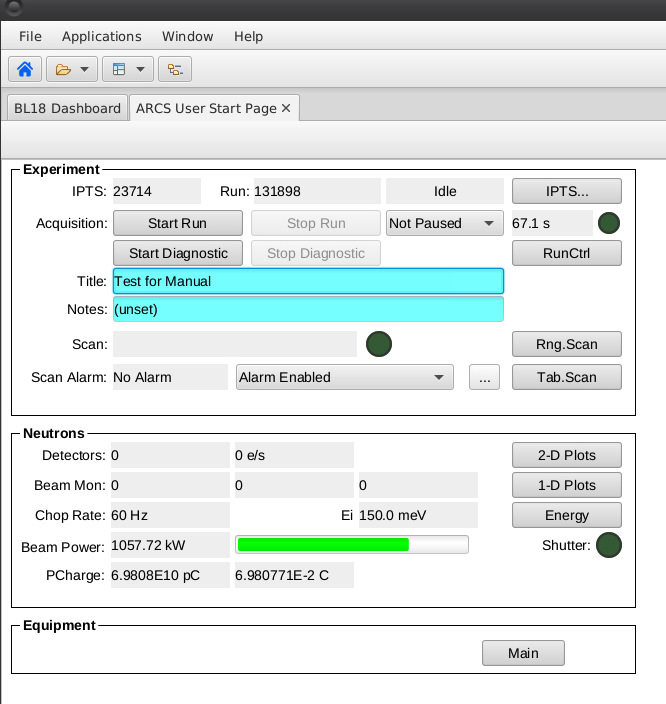Click the acquisition status LED indicator
Screen dimensions: 666x704
(608, 223)
